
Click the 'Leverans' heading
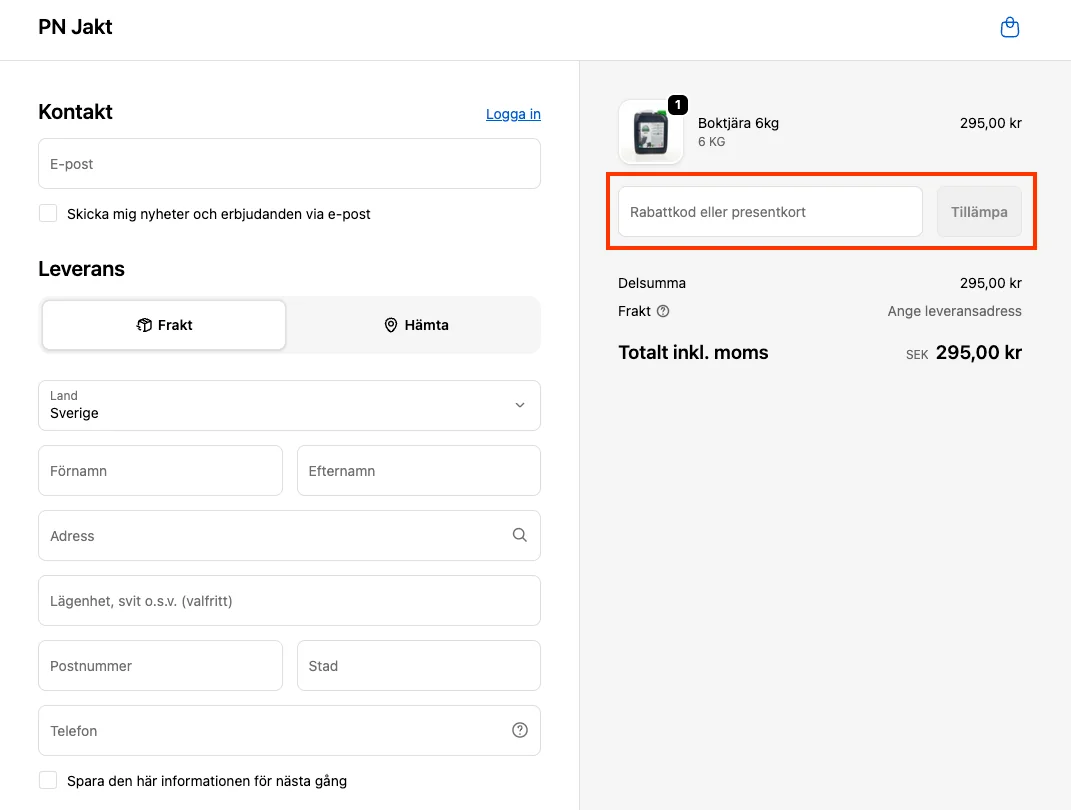(x=81, y=269)
